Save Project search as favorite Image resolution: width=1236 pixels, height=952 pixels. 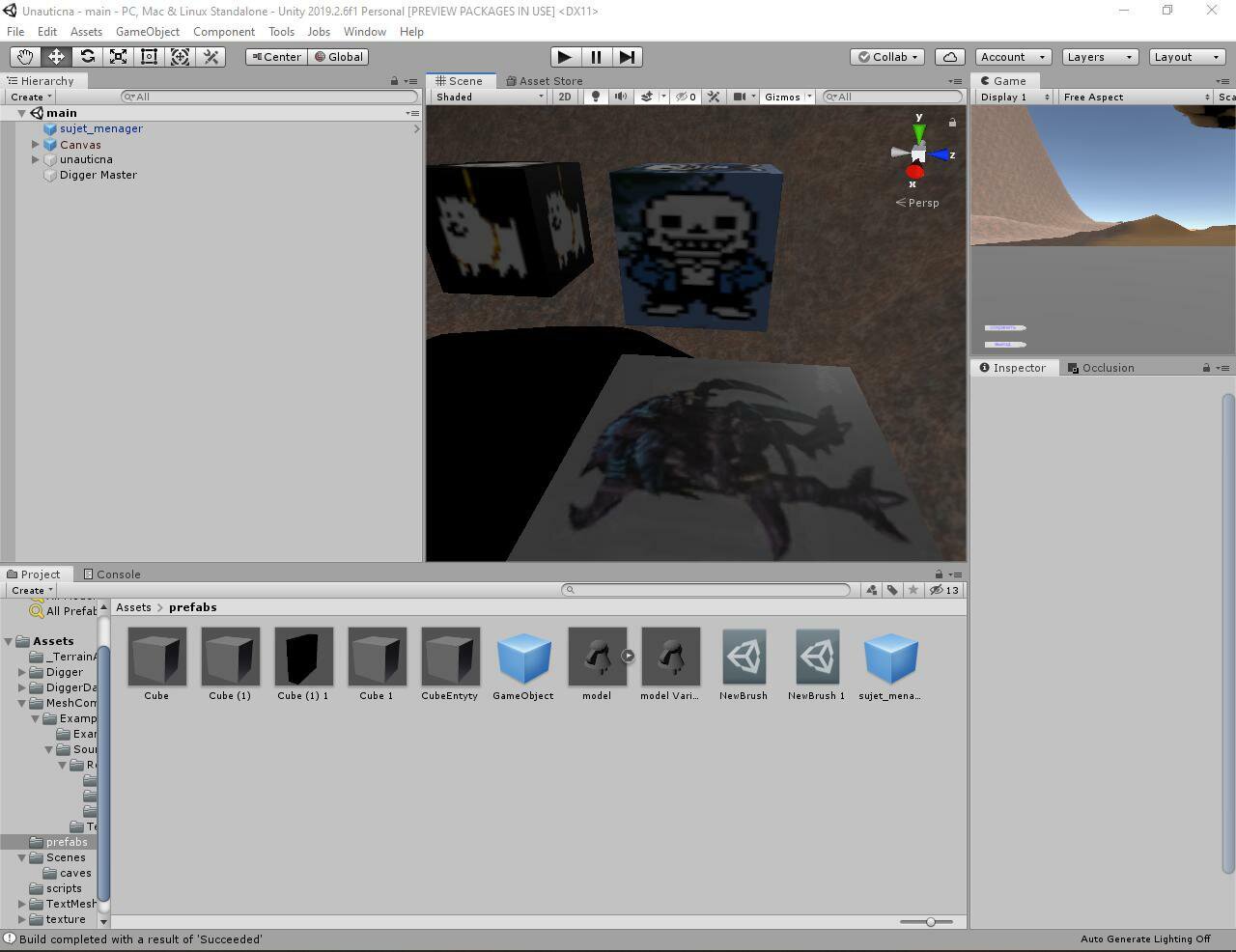click(x=913, y=590)
